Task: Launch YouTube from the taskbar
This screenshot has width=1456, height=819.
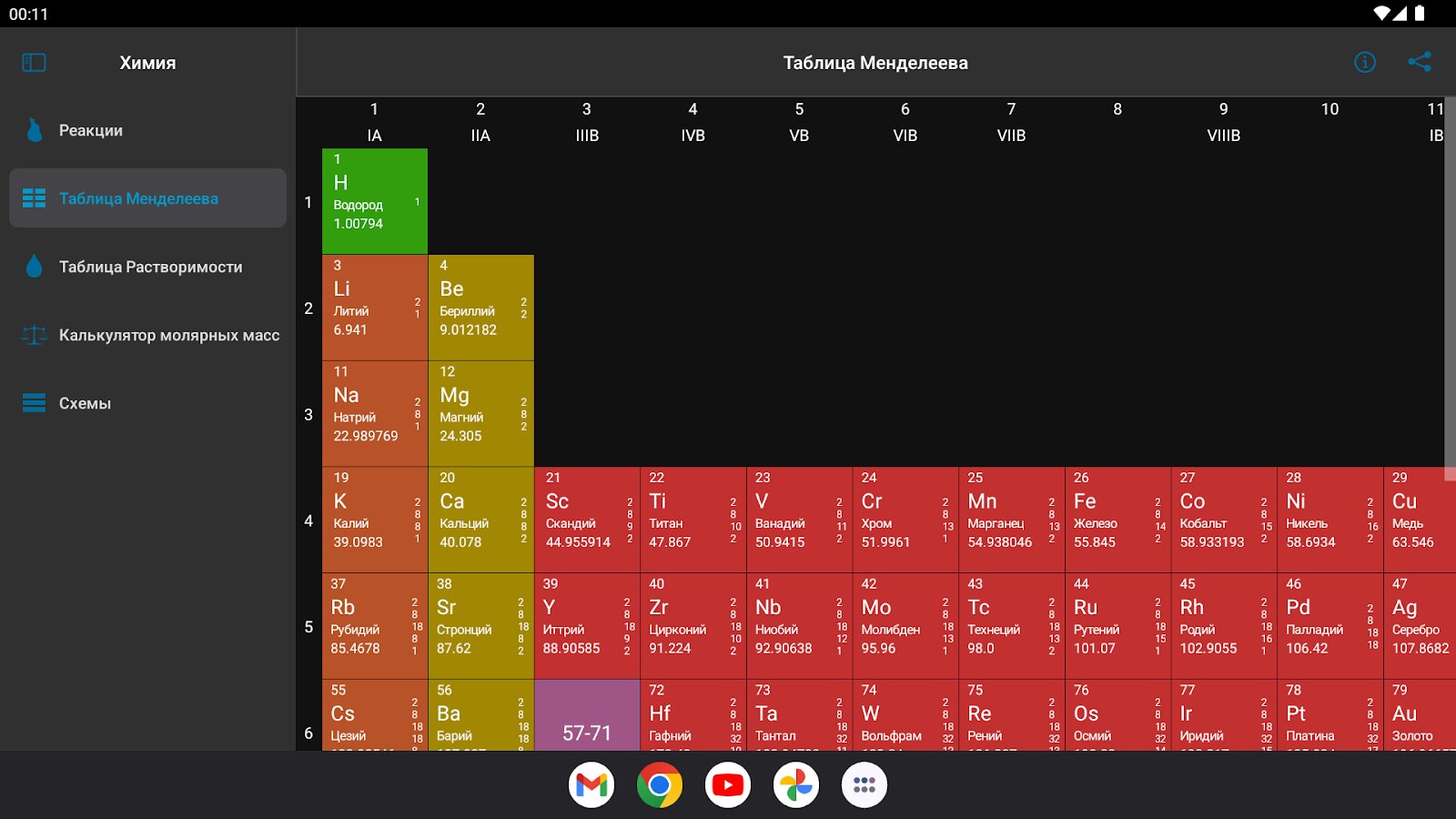Action: (x=728, y=784)
